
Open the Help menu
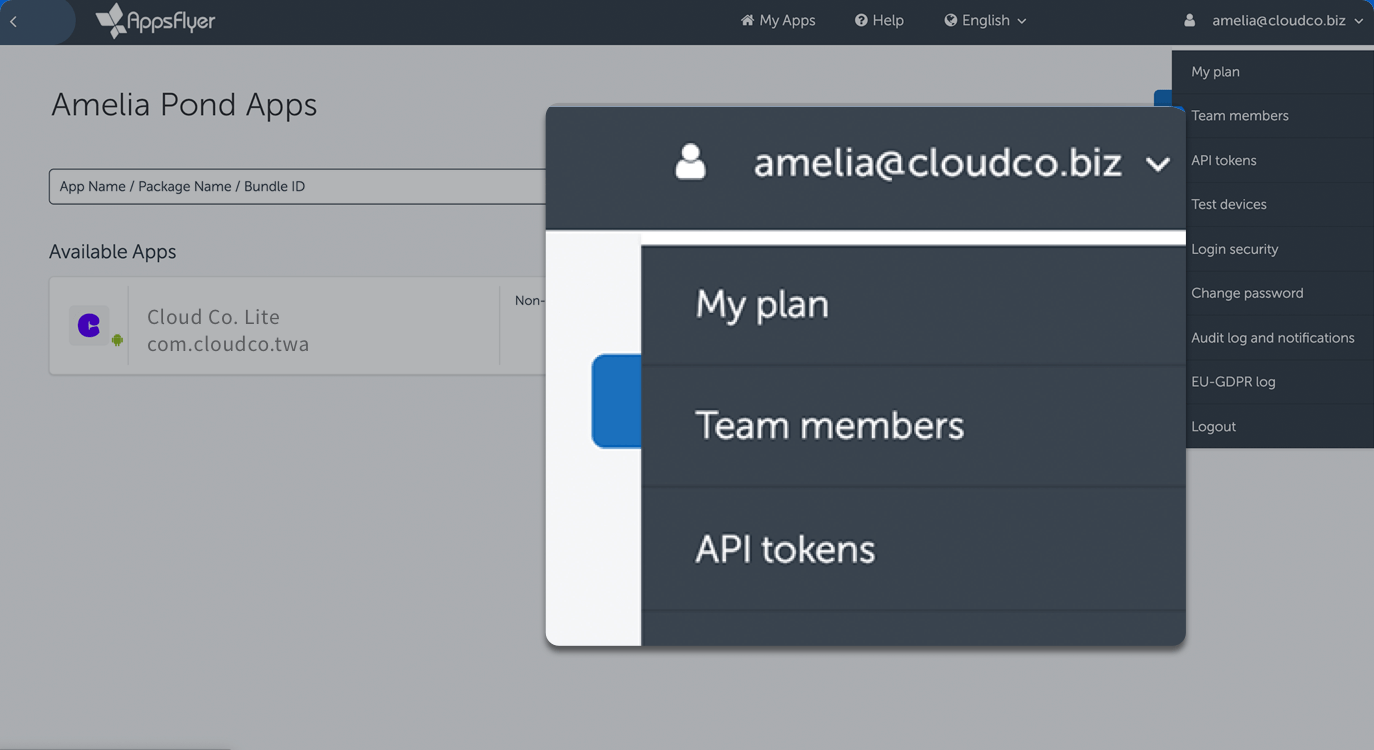coord(879,20)
